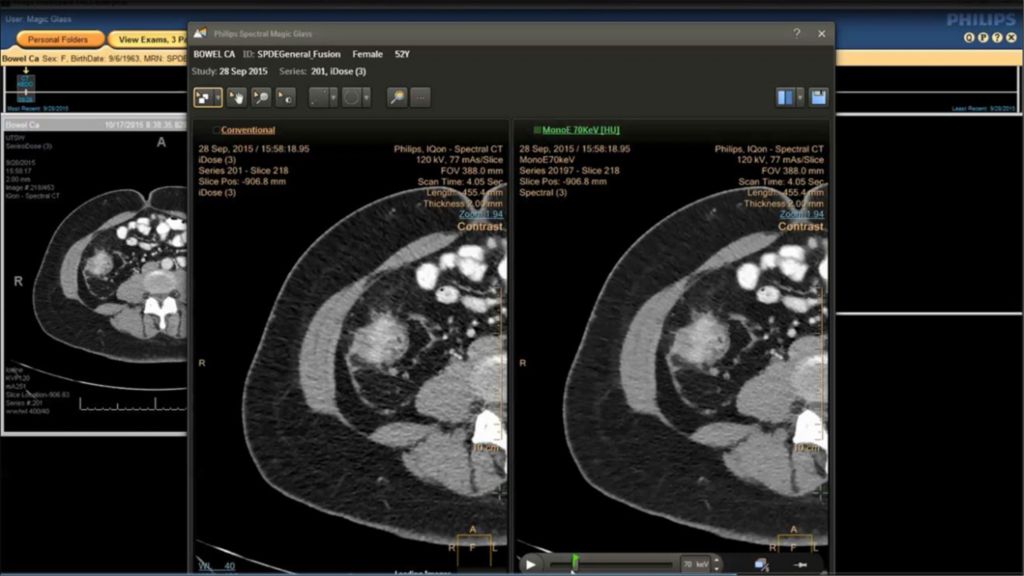Click the Zoom 1.94 link in MonoE viewport
Viewport: 1024px width, 576px height.
click(801, 214)
